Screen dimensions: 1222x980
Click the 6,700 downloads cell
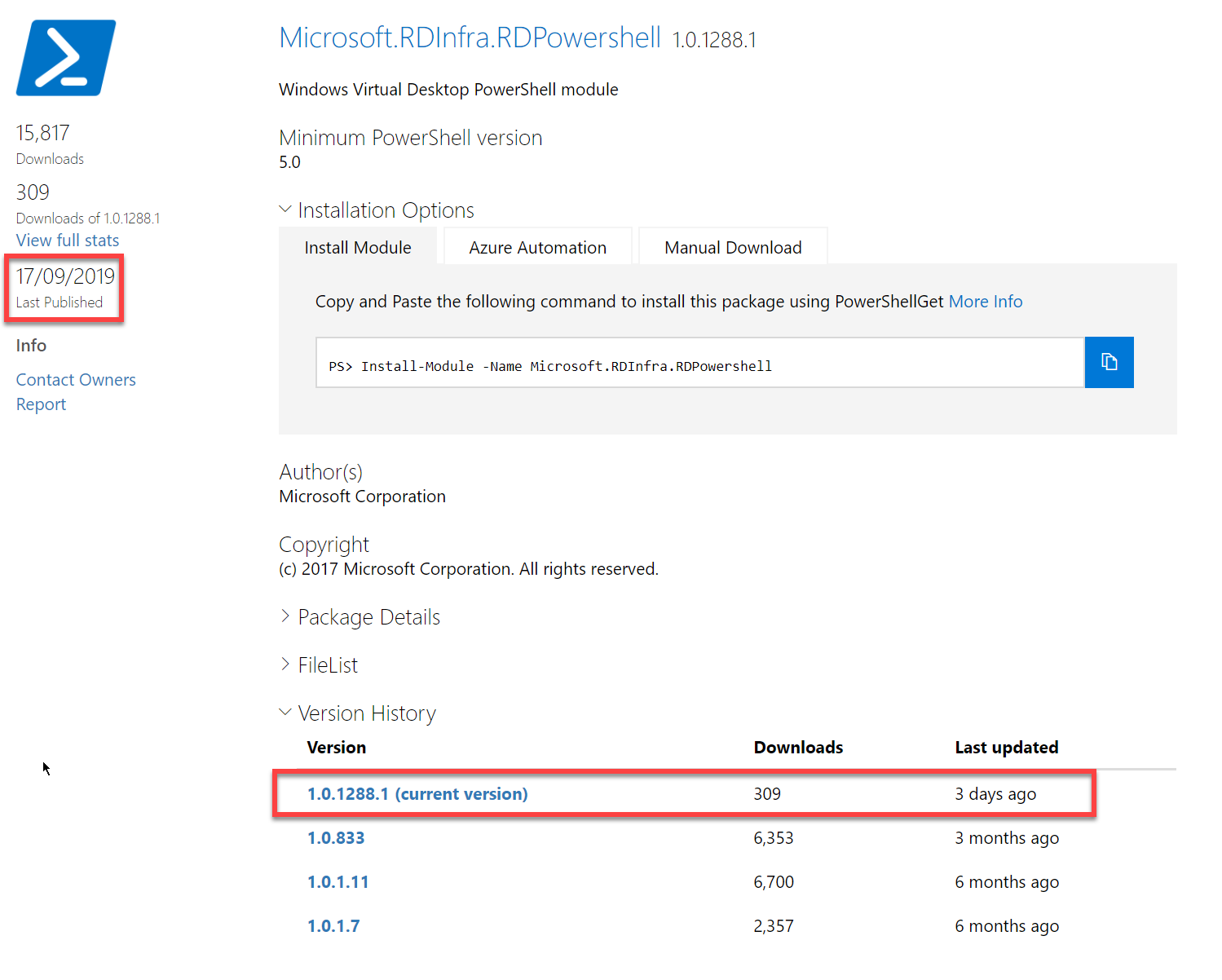pos(774,882)
